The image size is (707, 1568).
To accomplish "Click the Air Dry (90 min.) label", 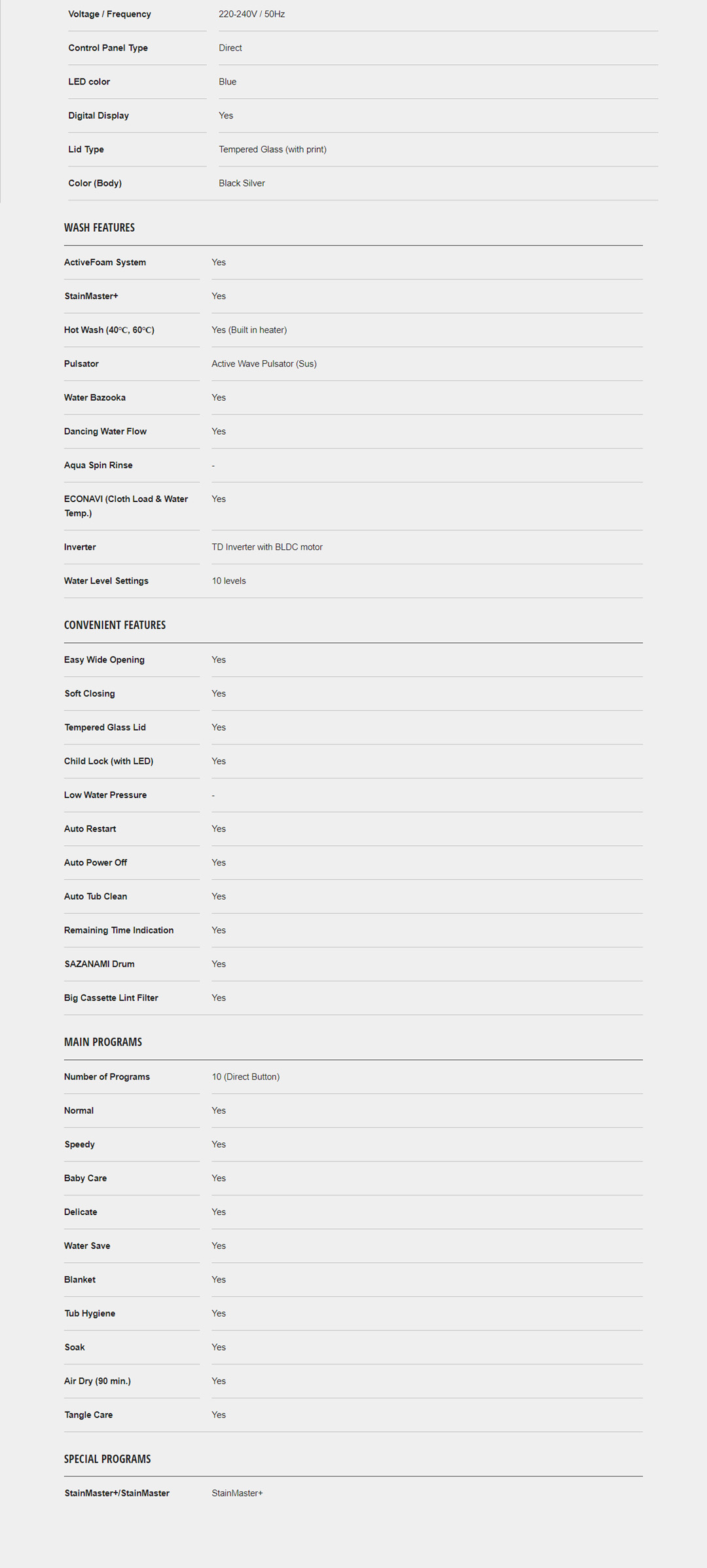I will 98,1381.
